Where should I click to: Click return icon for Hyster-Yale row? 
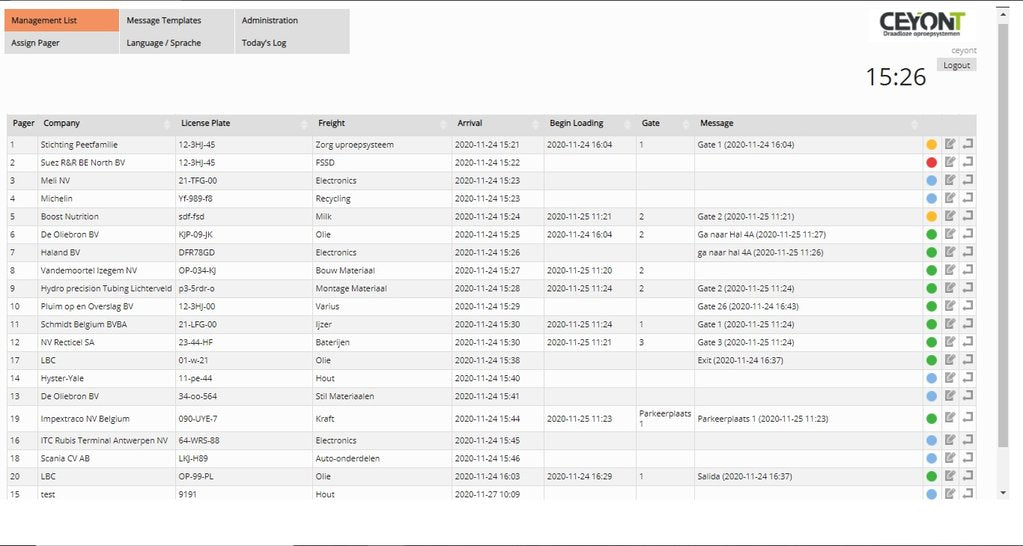tap(967, 378)
